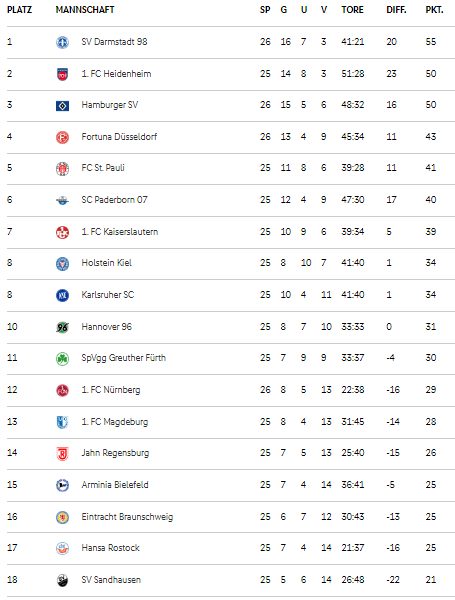
Task: Open the 1. FC Nürnberg team name
Action: (111, 390)
